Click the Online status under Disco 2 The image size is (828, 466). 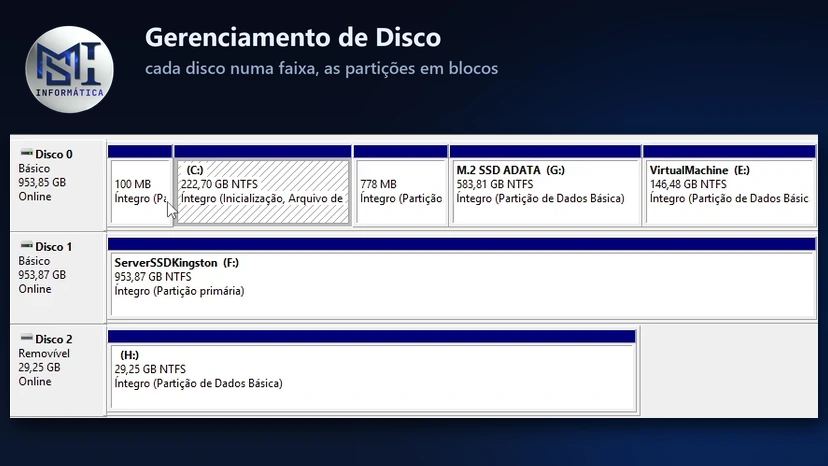pyautogui.click(x=35, y=381)
